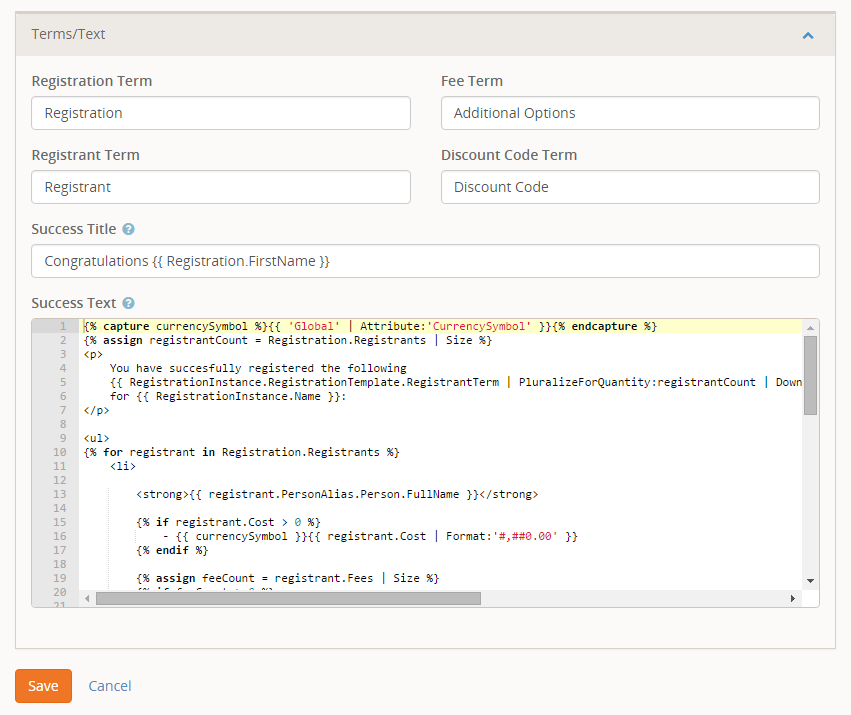Focus the Success Title input
This screenshot has height=715, width=851.
[425, 261]
